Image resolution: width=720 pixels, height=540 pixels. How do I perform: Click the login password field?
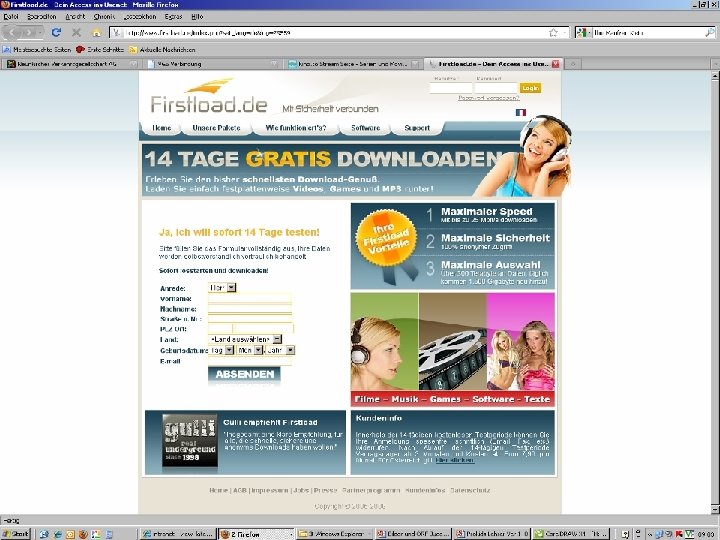pyautogui.click(x=496, y=88)
